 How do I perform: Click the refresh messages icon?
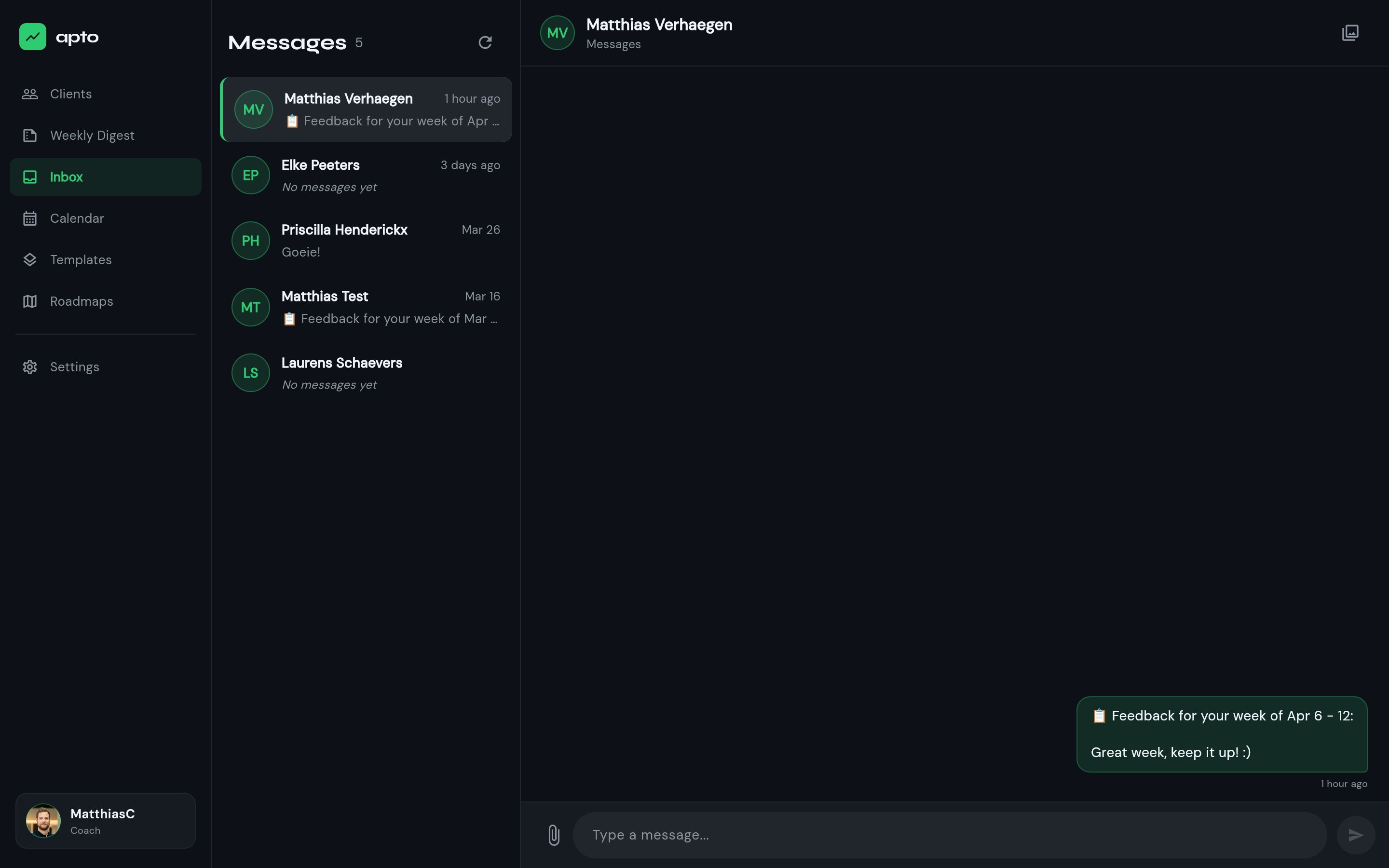485,42
